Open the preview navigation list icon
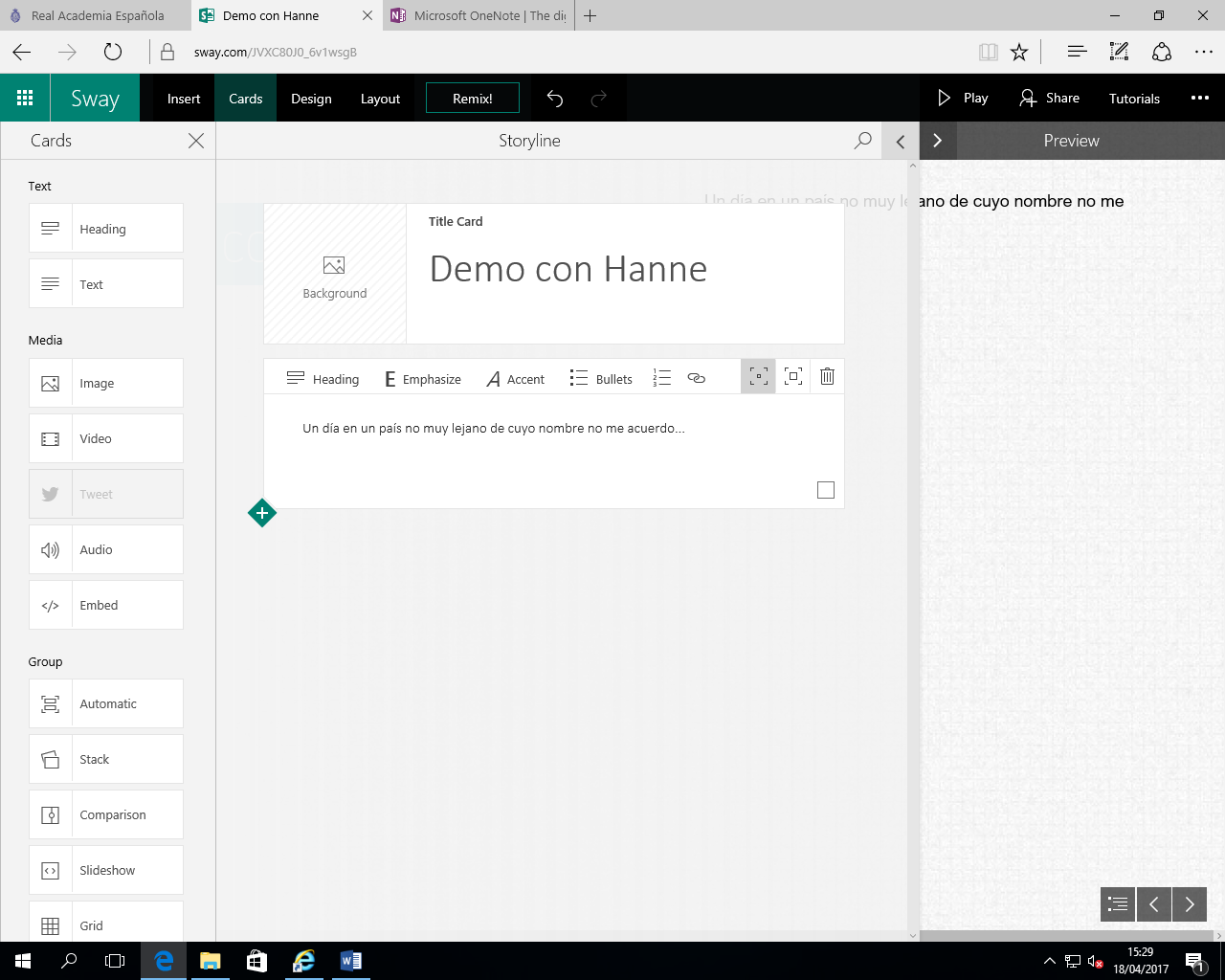The height and width of the screenshot is (980, 1225). coord(1118,904)
